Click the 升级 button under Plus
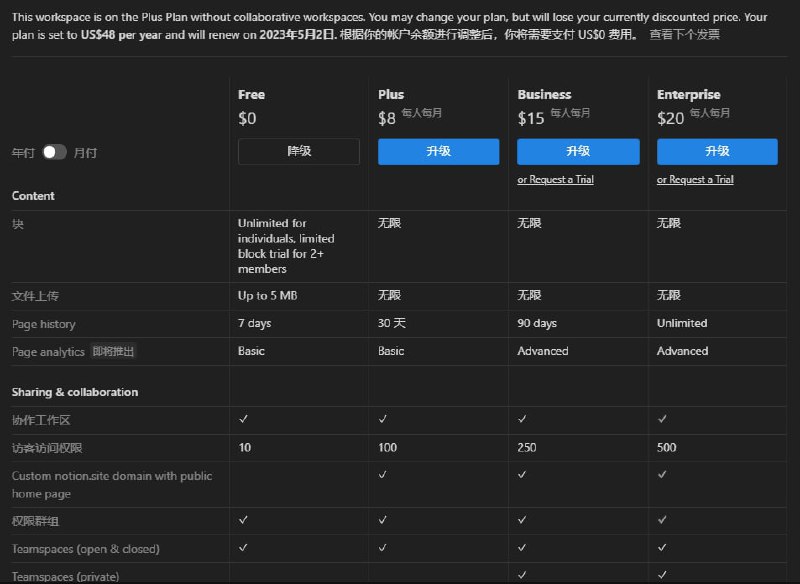Screen dimensions: 800x584 tap(439, 151)
